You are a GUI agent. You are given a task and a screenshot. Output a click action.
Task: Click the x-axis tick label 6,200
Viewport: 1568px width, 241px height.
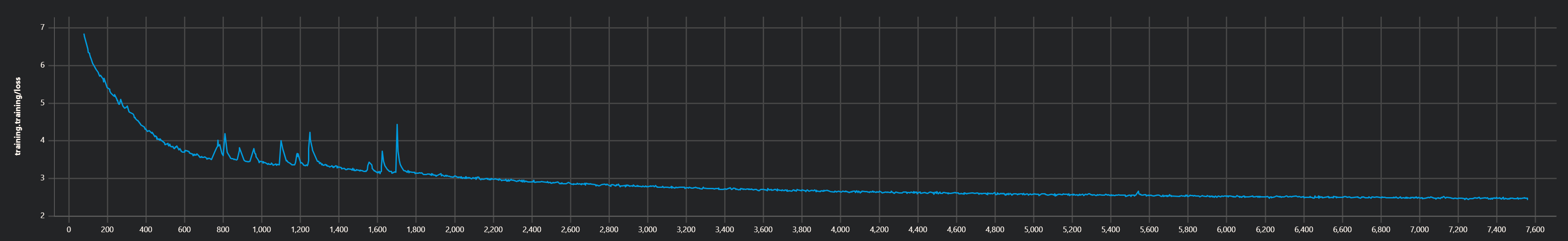1265,230
